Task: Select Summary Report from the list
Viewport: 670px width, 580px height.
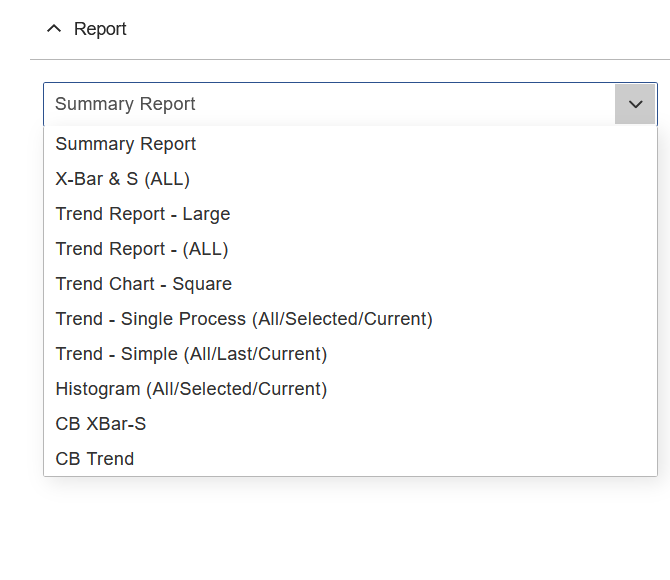Action: (126, 144)
